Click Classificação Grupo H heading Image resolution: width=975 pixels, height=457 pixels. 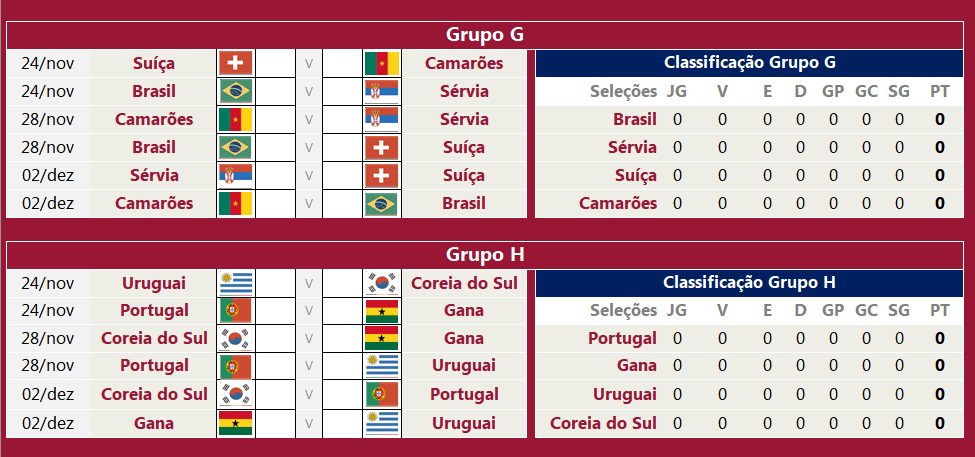[x=749, y=283]
